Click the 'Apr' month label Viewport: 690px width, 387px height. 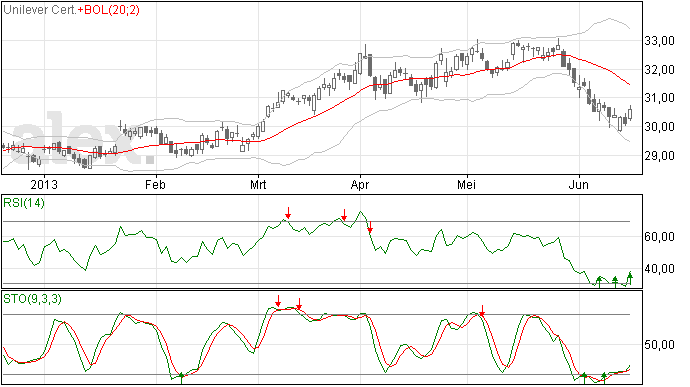360,184
